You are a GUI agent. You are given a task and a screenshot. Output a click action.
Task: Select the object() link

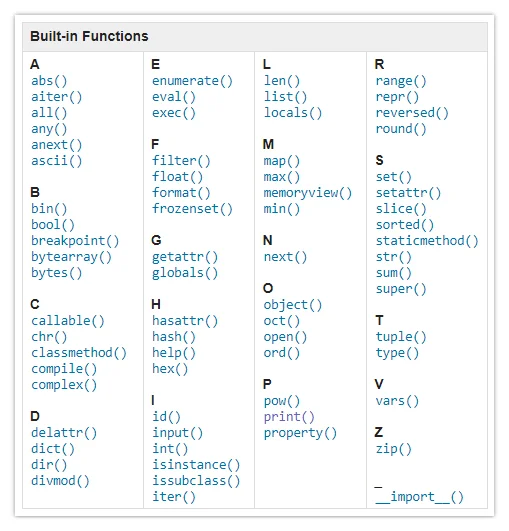coord(293,305)
